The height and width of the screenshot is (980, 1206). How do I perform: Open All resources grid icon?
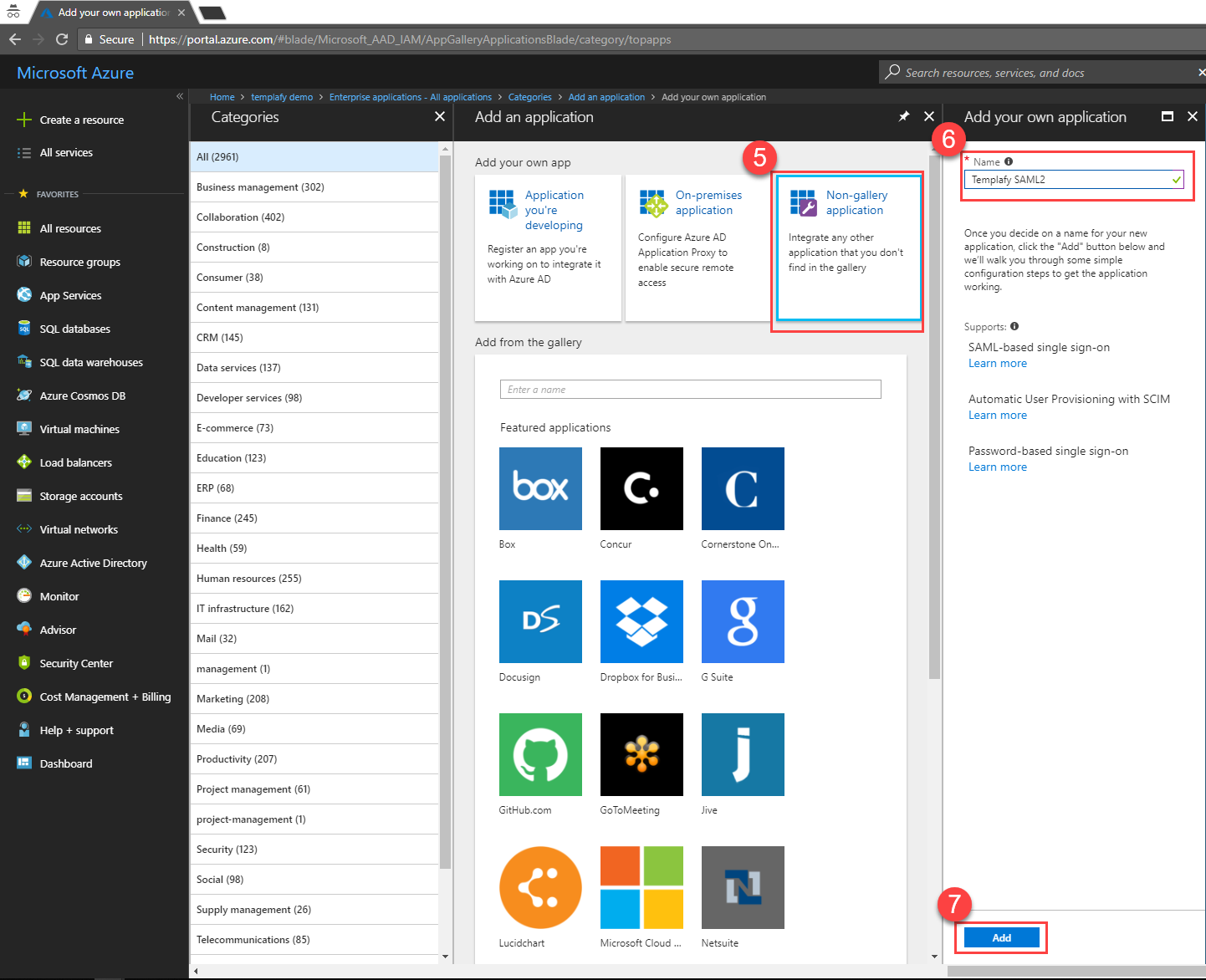pos(24,228)
